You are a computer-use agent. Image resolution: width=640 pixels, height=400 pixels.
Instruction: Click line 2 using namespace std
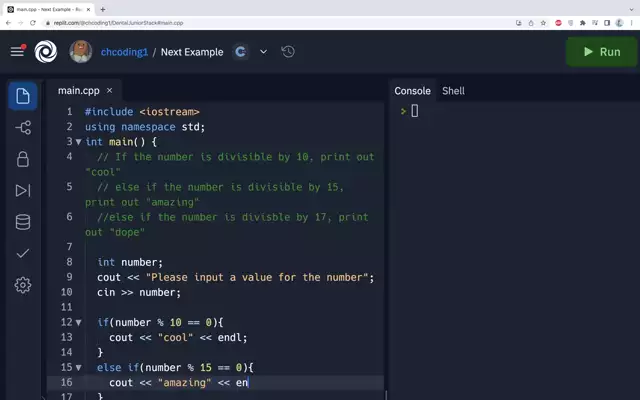145,127
